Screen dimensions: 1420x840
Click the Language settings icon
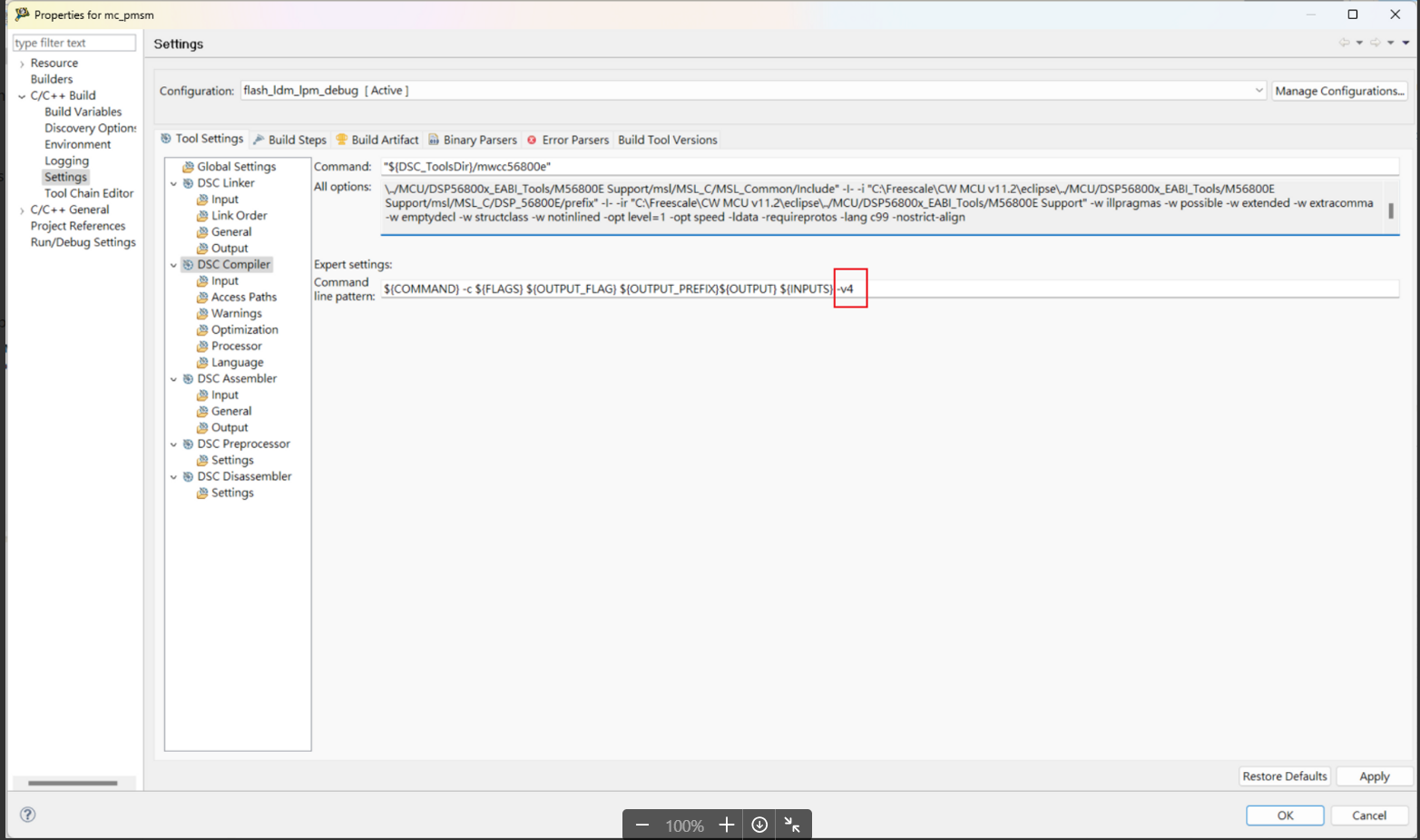[201, 362]
